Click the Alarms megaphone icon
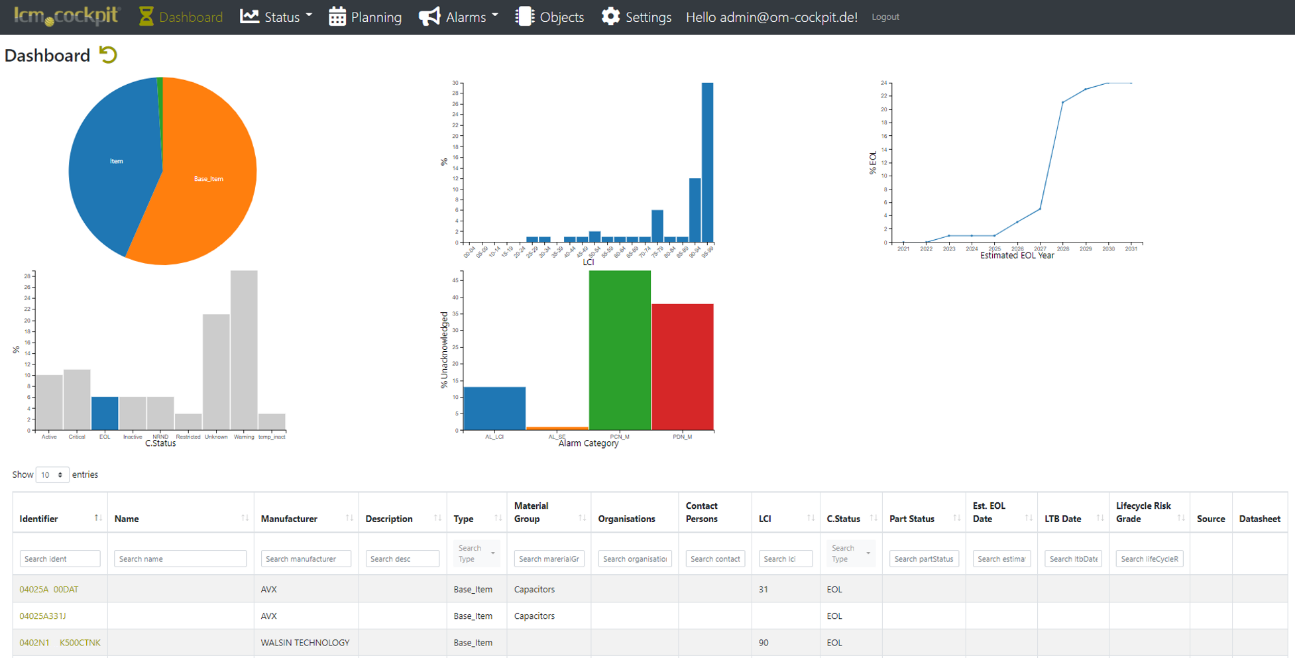Screen dimensions: 1295x658 pos(429,17)
